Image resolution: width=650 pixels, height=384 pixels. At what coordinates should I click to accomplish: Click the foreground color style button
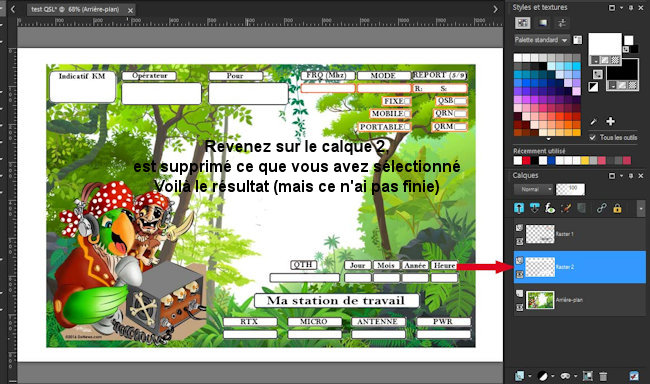(595, 61)
